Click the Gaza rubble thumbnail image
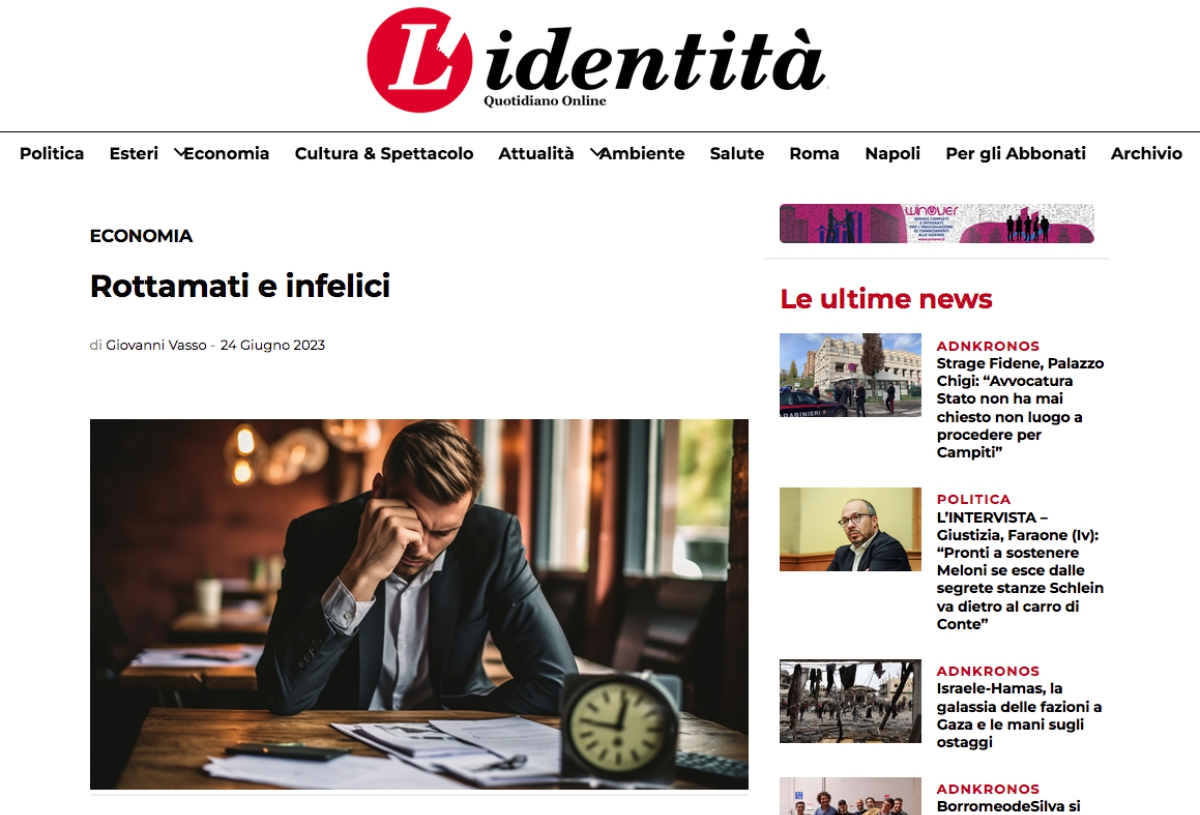 coord(850,701)
